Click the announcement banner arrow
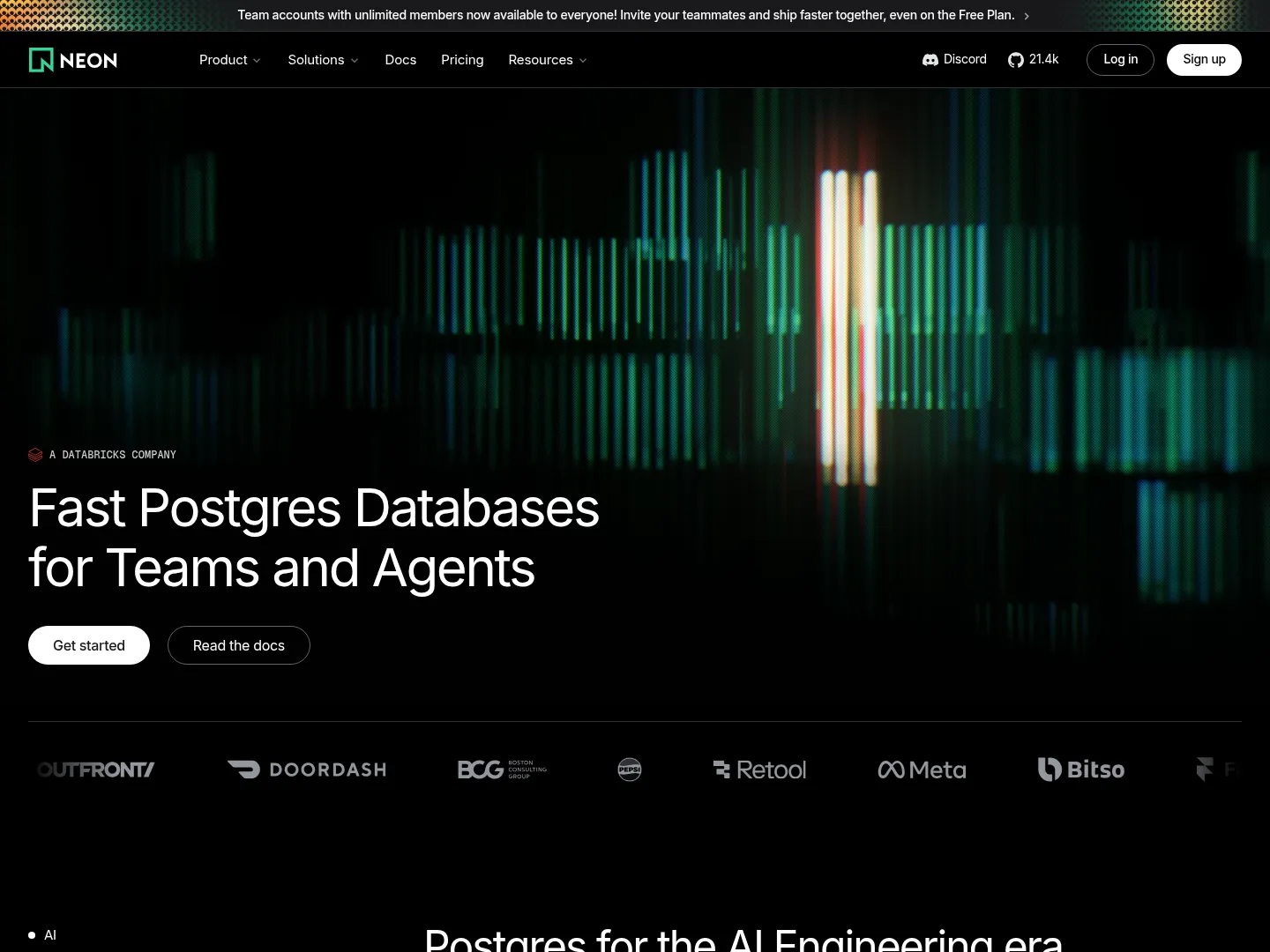The height and width of the screenshot is (952, 1270). (1027, 16)
